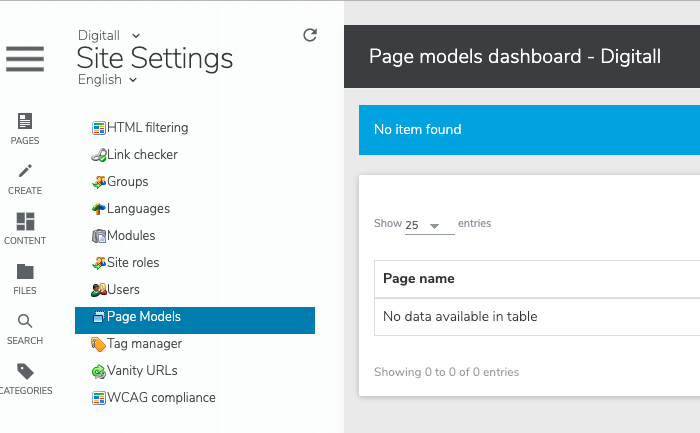Open the Files folder icon
Viewport: 700px width, 433px height.
[25, 271]
